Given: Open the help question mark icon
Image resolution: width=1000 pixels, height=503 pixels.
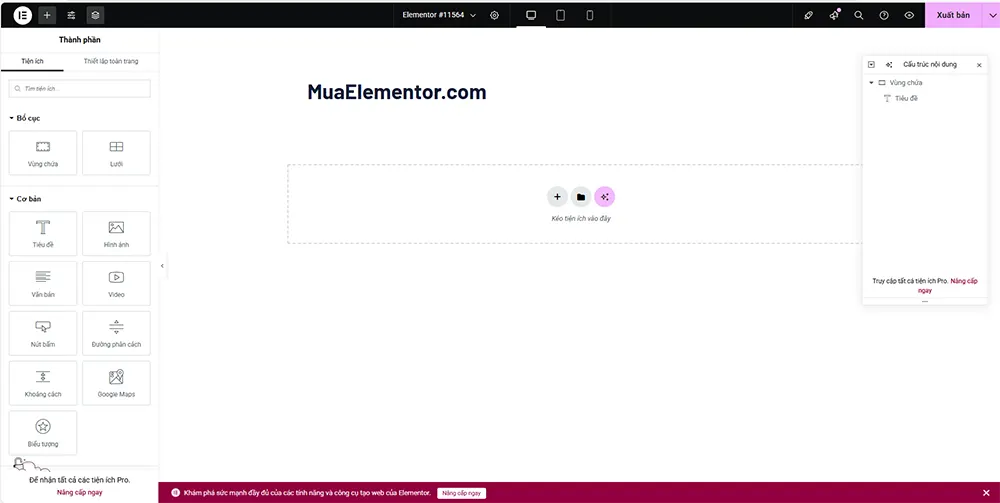Looking at the screenshot, I should (x=884, y=15).
